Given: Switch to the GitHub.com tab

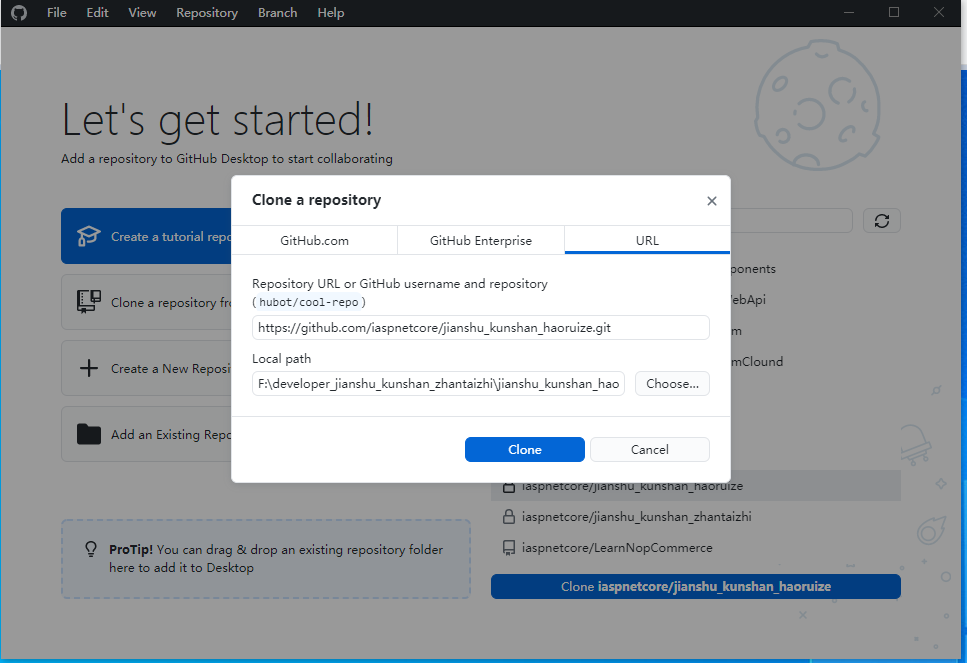Looking at the screenshot, I should tap(315, 241).
